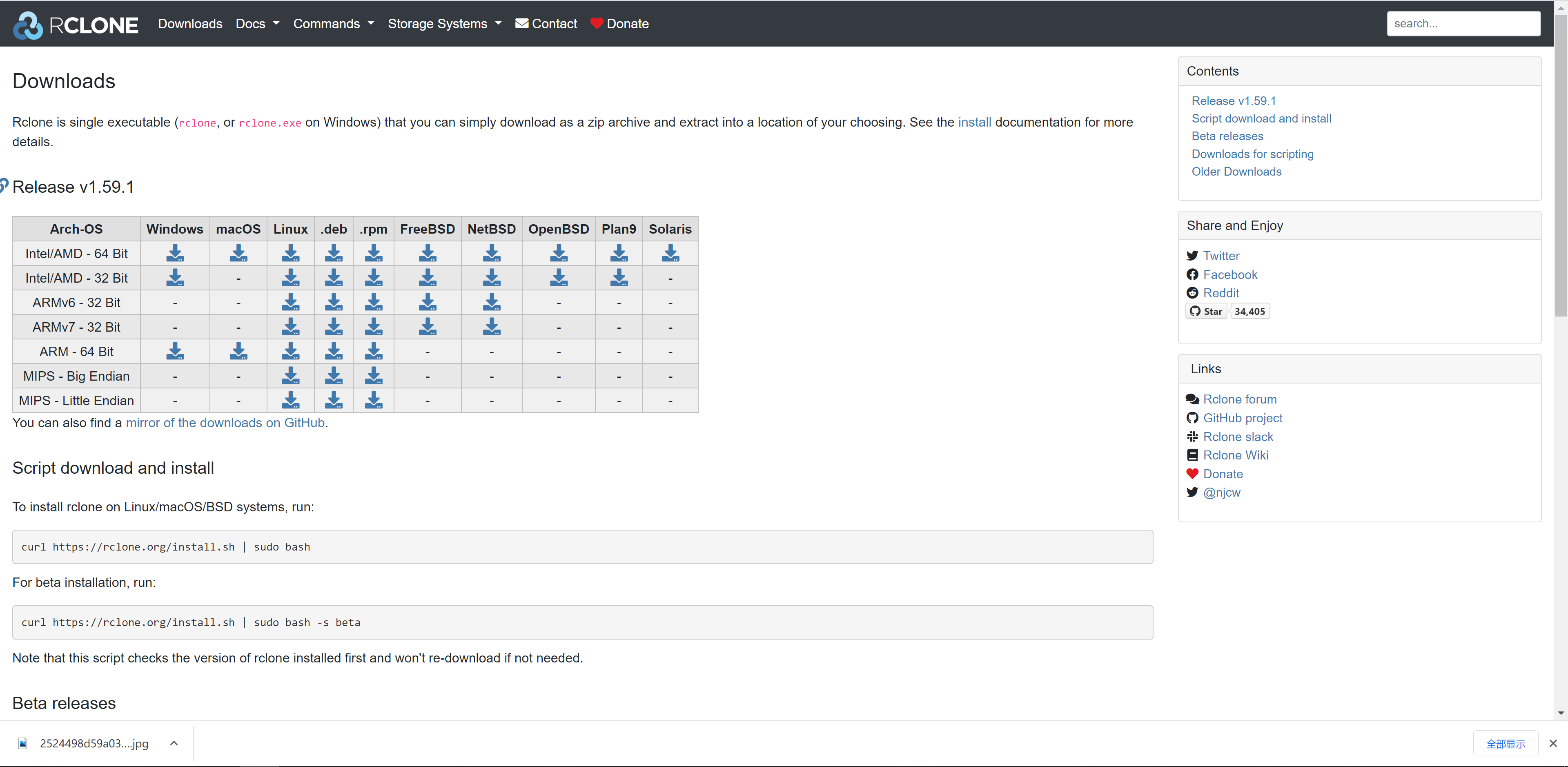Open the Downloads nav item
Screen dimensions: 1568x767
tap(190, 24)
